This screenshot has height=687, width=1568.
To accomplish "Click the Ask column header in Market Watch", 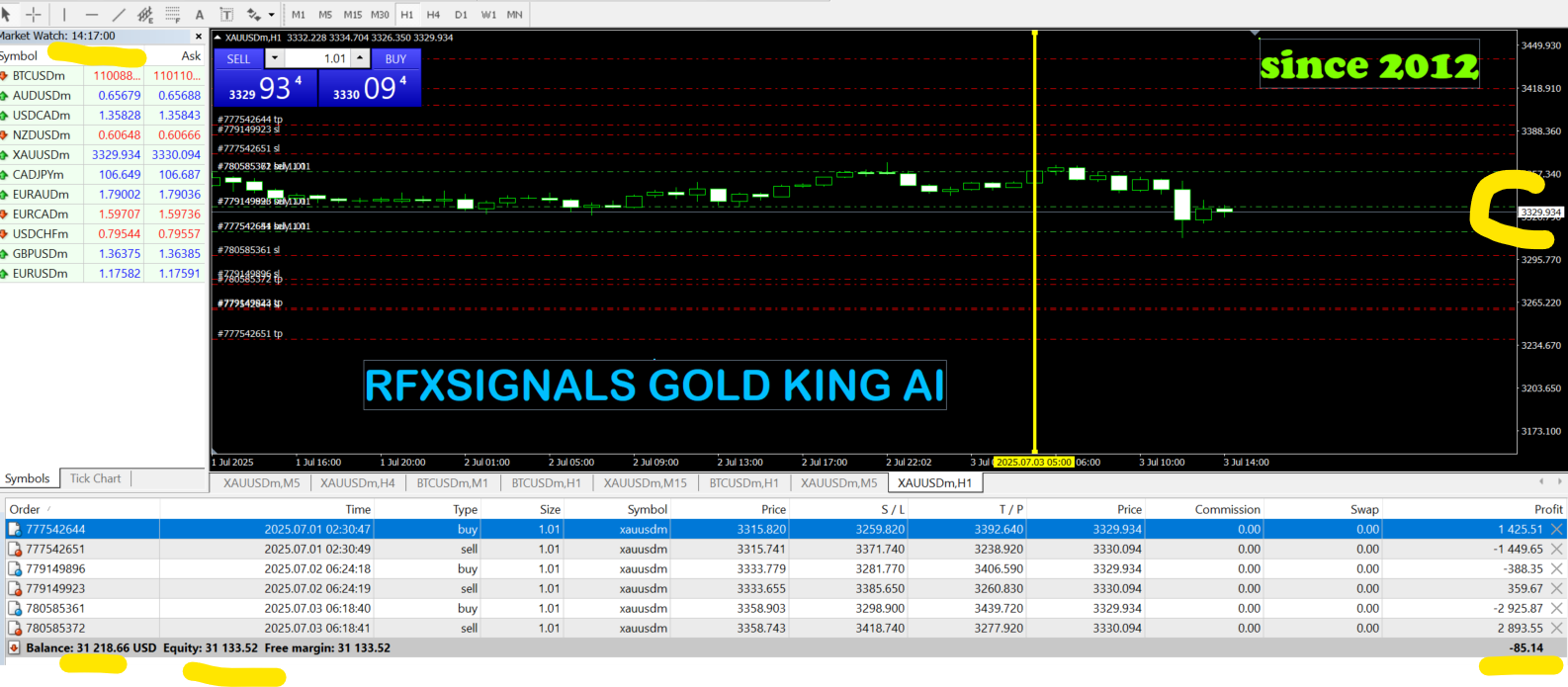I will (191, 56).
